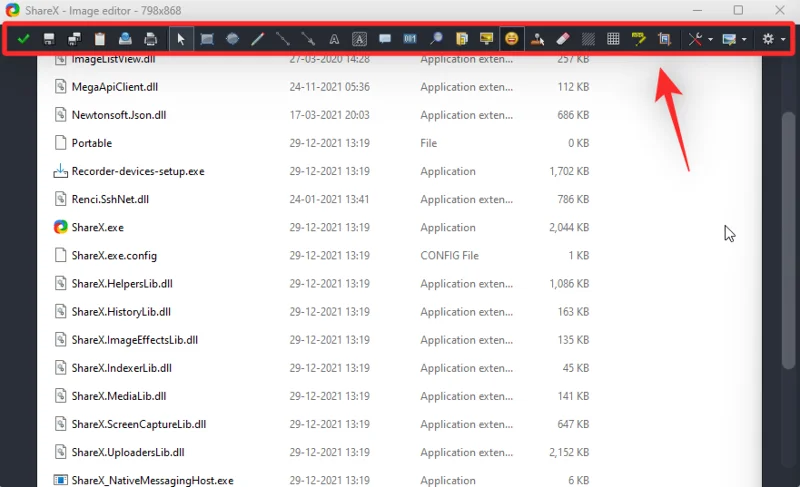Image resolution: width=800 pixels, height=487 pixels.
Task: Click the 1,702 KB size value
Action: (x=569, y=171)
